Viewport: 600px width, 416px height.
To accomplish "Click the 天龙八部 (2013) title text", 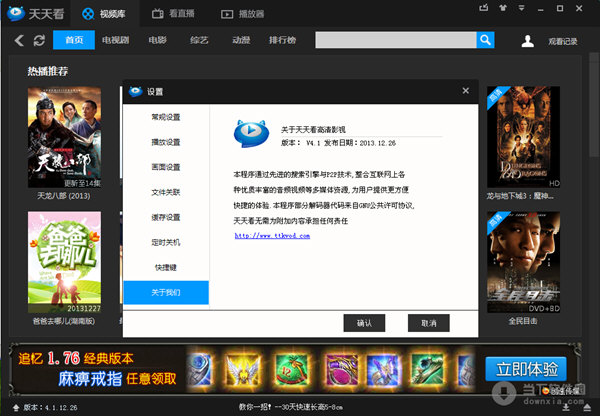I will tap(64, 196).
